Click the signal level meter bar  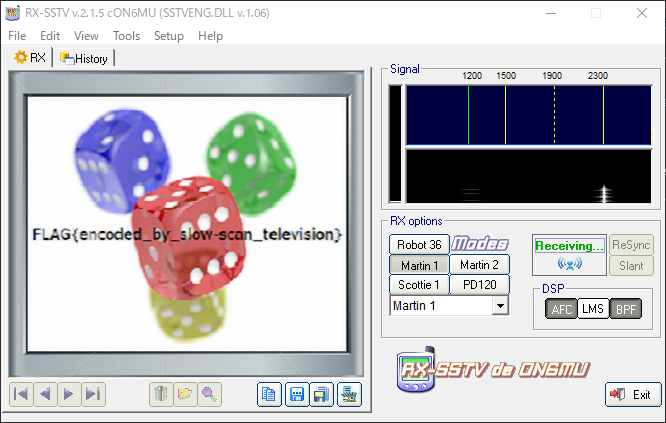pyautogui.click(x=395, y=144)
